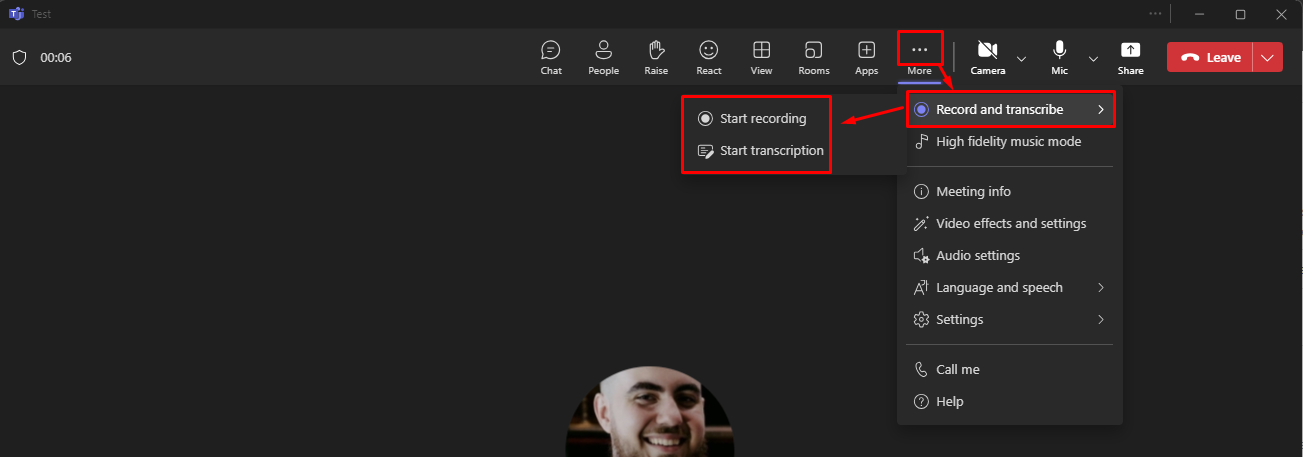Click the Meeting info circle icon
The width and height of the screenshot is (1303, 457).
(x=921, y=191)
